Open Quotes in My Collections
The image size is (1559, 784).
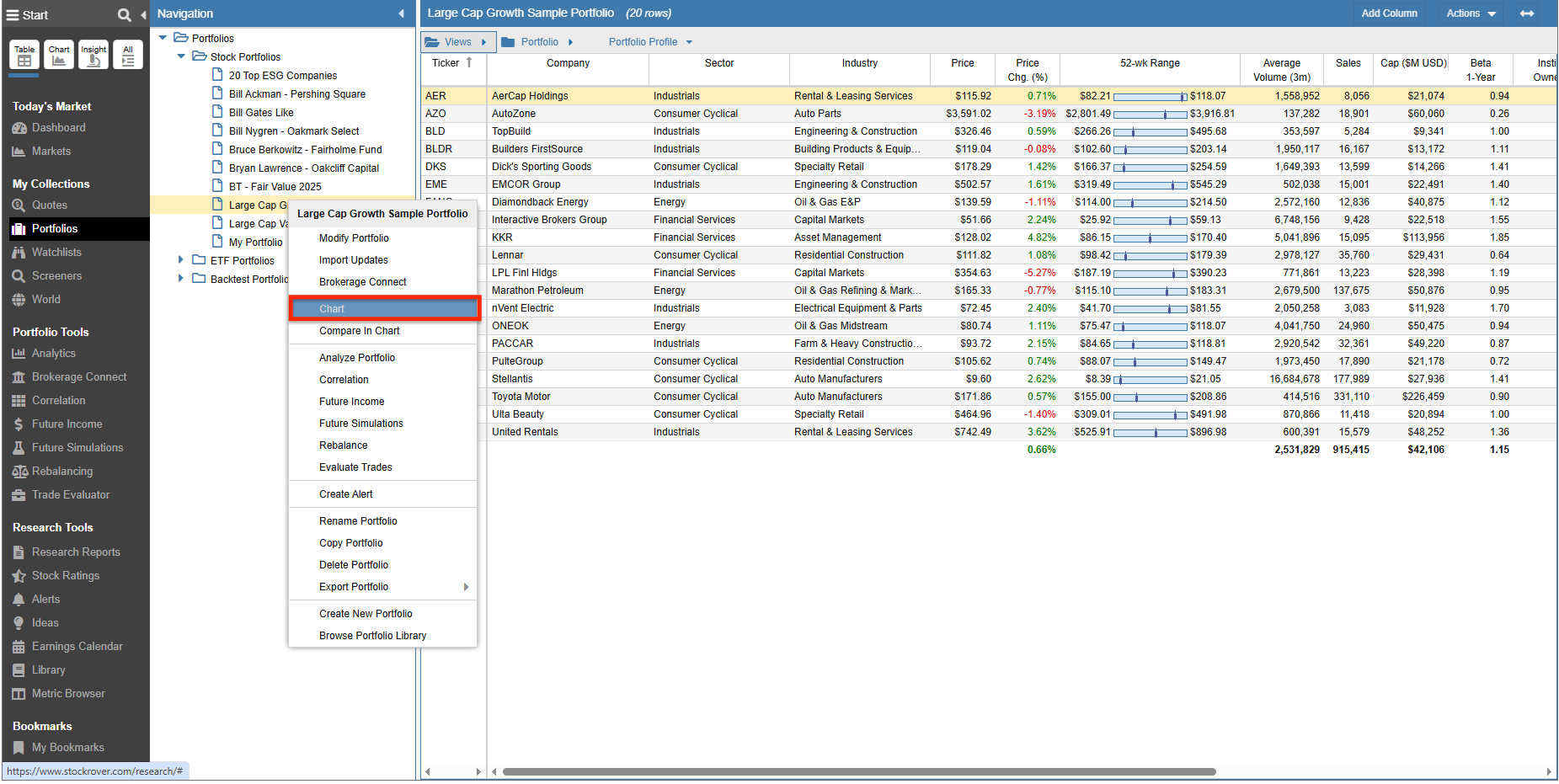tap(49, 205)
